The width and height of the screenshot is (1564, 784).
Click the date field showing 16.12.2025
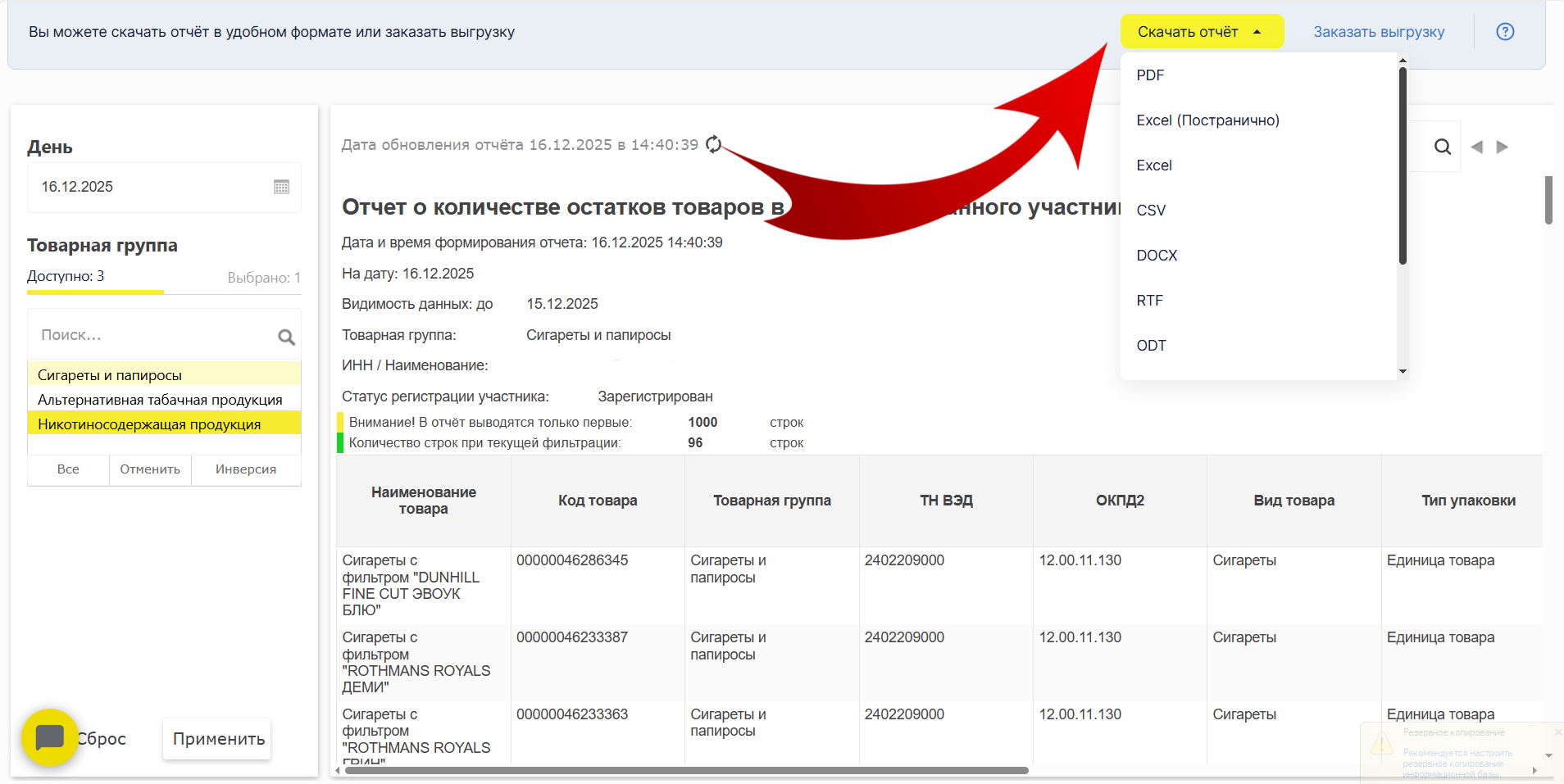(164, 187)
